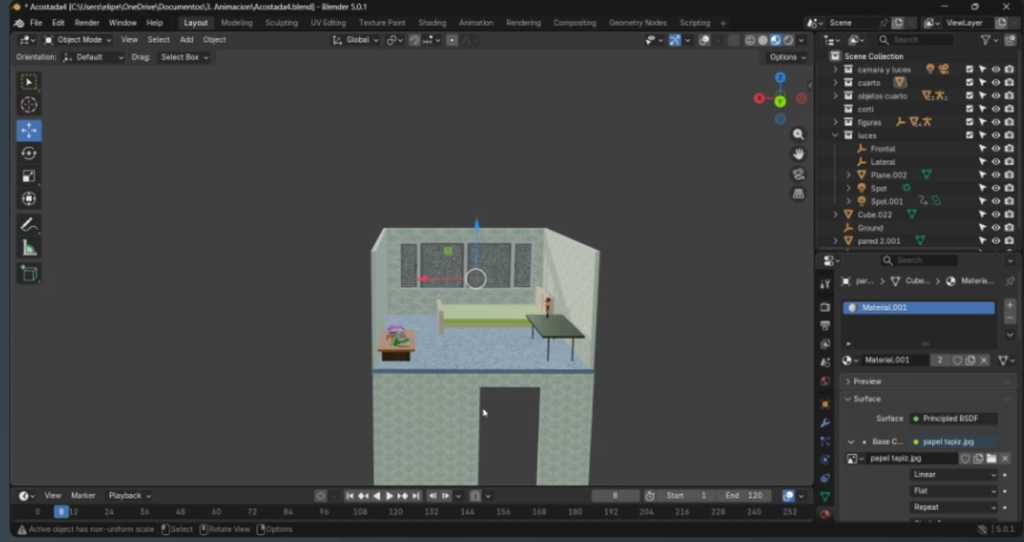Hide the cuarto collection in viewport
This screenshot has width=1024, height=542.
(995, 83)
